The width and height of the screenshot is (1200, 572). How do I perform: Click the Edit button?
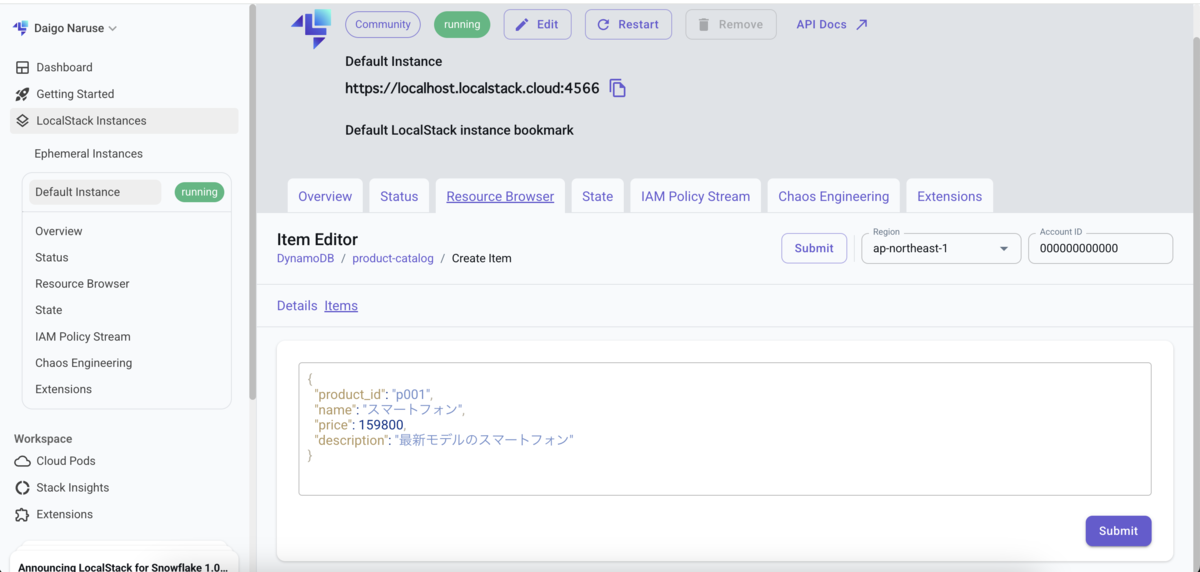pos(537,25)
